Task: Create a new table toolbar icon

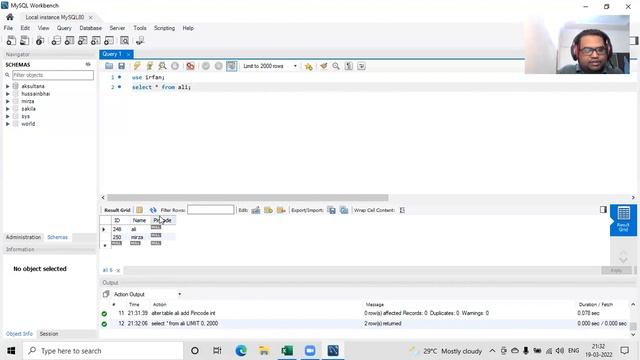Action: 69,40
